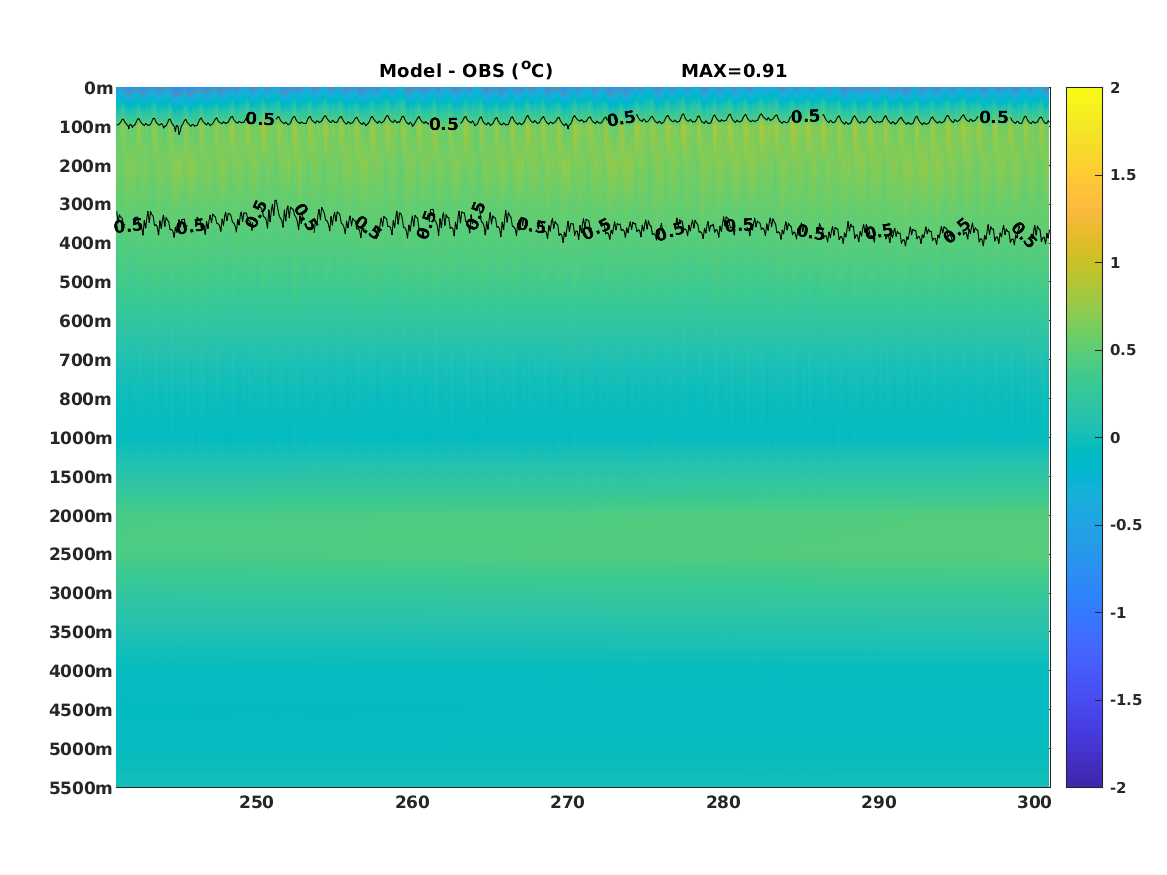Select the "MAX=0.91" annotation text

(x=734, y=71)
